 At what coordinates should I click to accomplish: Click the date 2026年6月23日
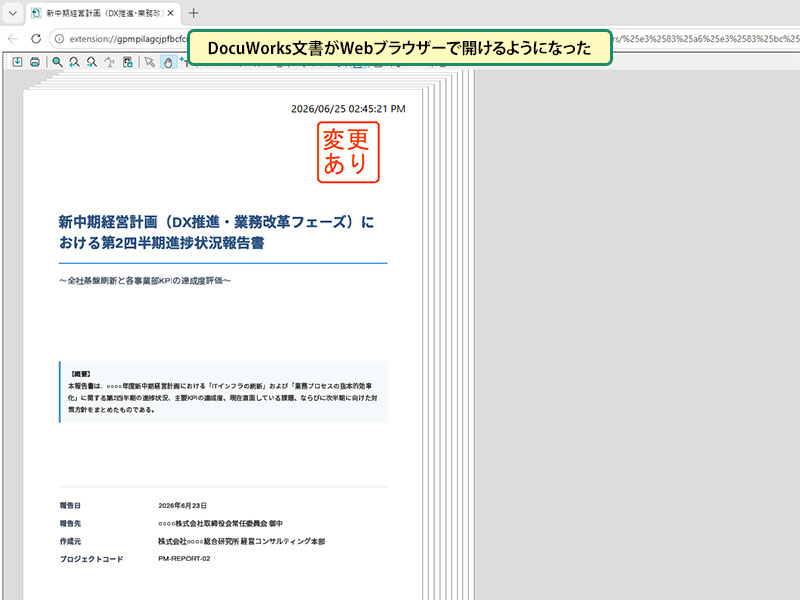tap(183, 506)
